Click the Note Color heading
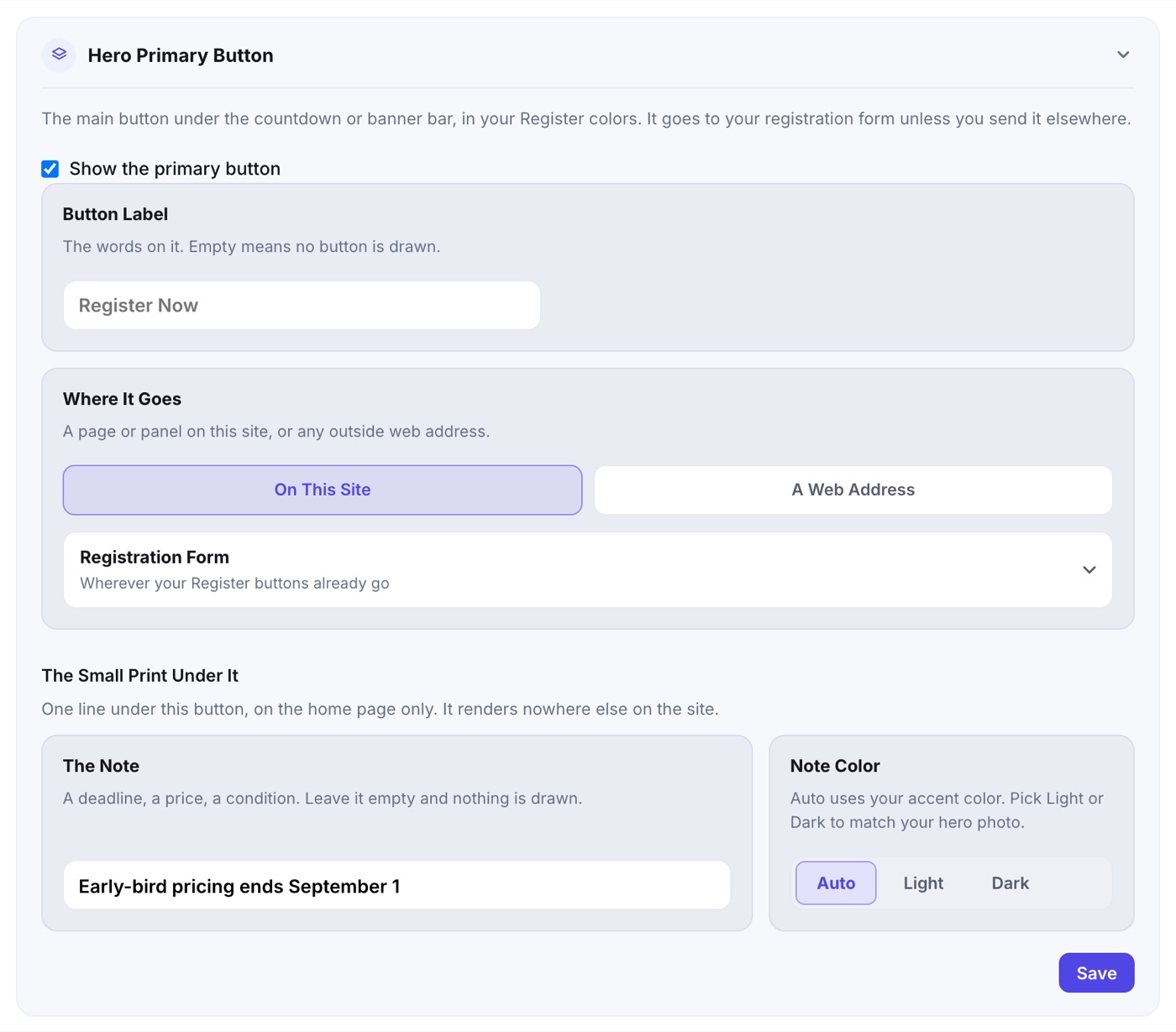This screenshot has width=1176, height=1032. pos(835,766)
